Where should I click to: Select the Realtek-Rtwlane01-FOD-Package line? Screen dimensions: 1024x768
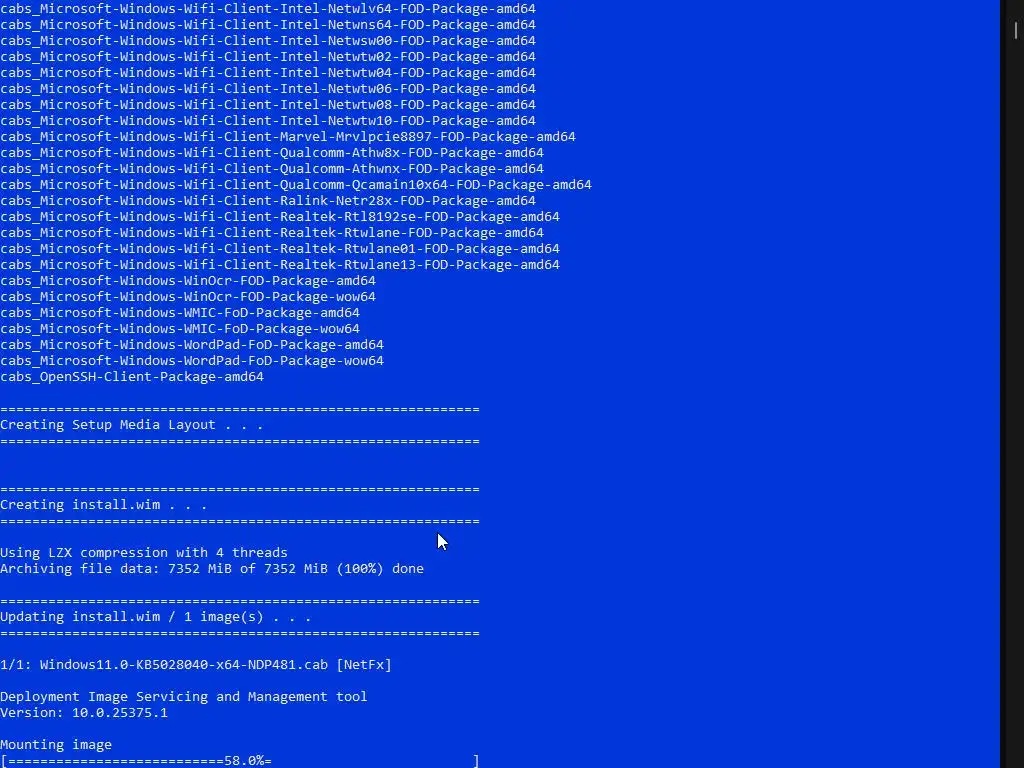[280, 249]
